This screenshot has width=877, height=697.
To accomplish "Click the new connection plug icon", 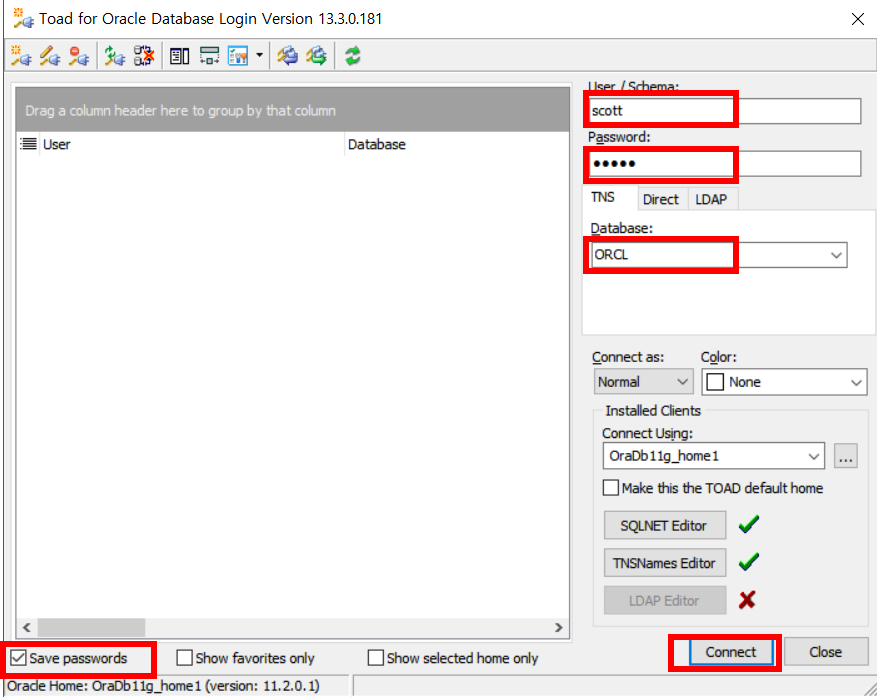I will point(21,56).
